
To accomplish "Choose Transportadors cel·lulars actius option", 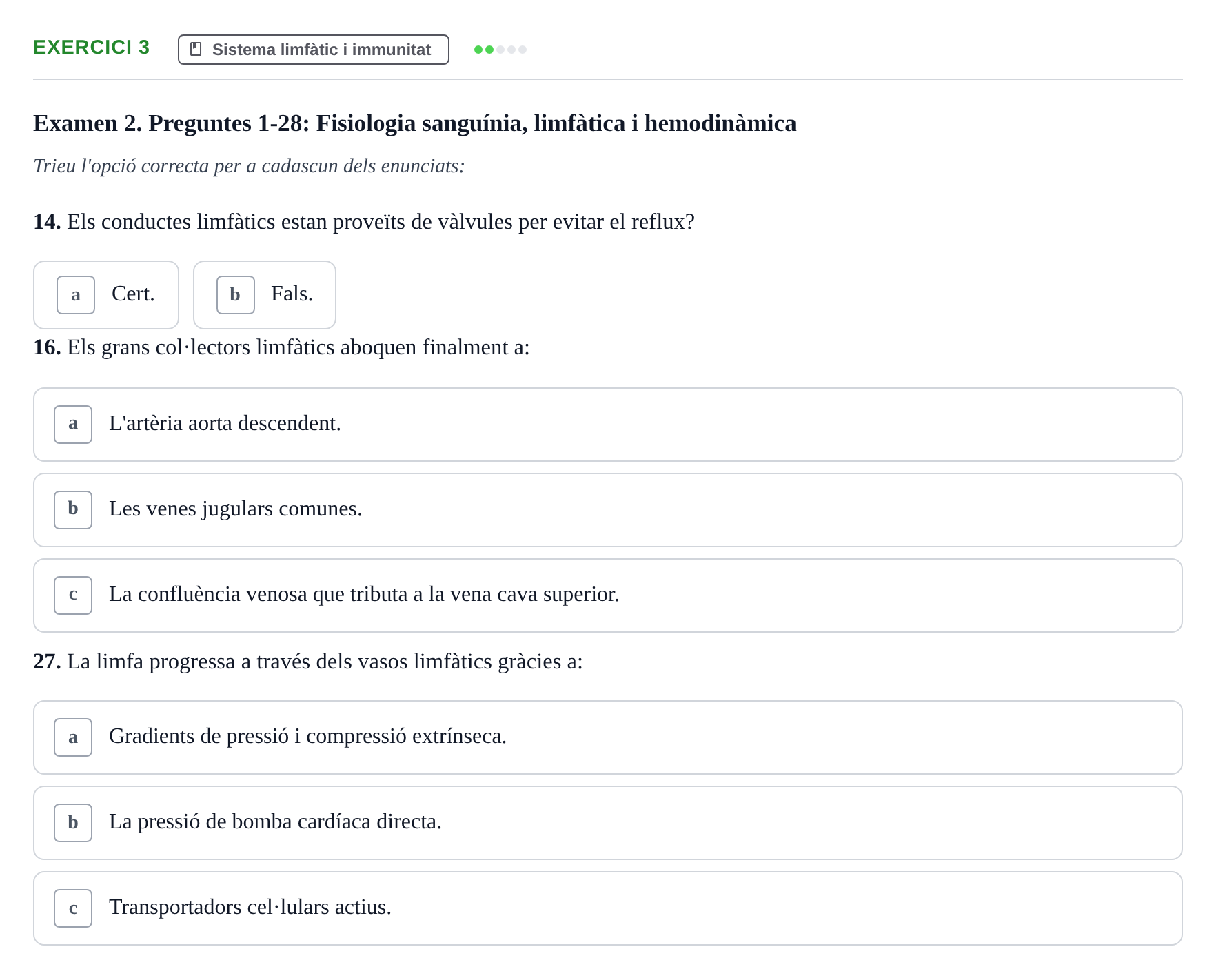I will click(x=608, y=908).
